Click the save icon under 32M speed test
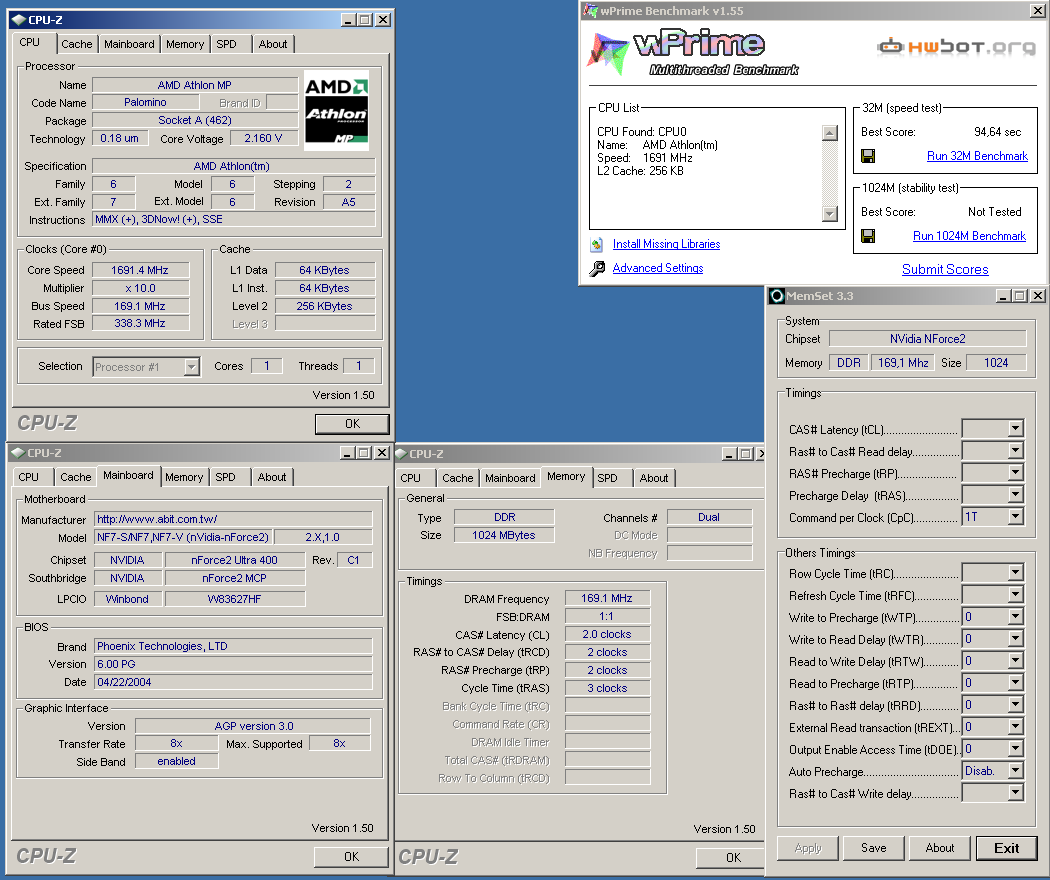The image size is (1050, 880). pyautogui.click(x=868, y=156)
